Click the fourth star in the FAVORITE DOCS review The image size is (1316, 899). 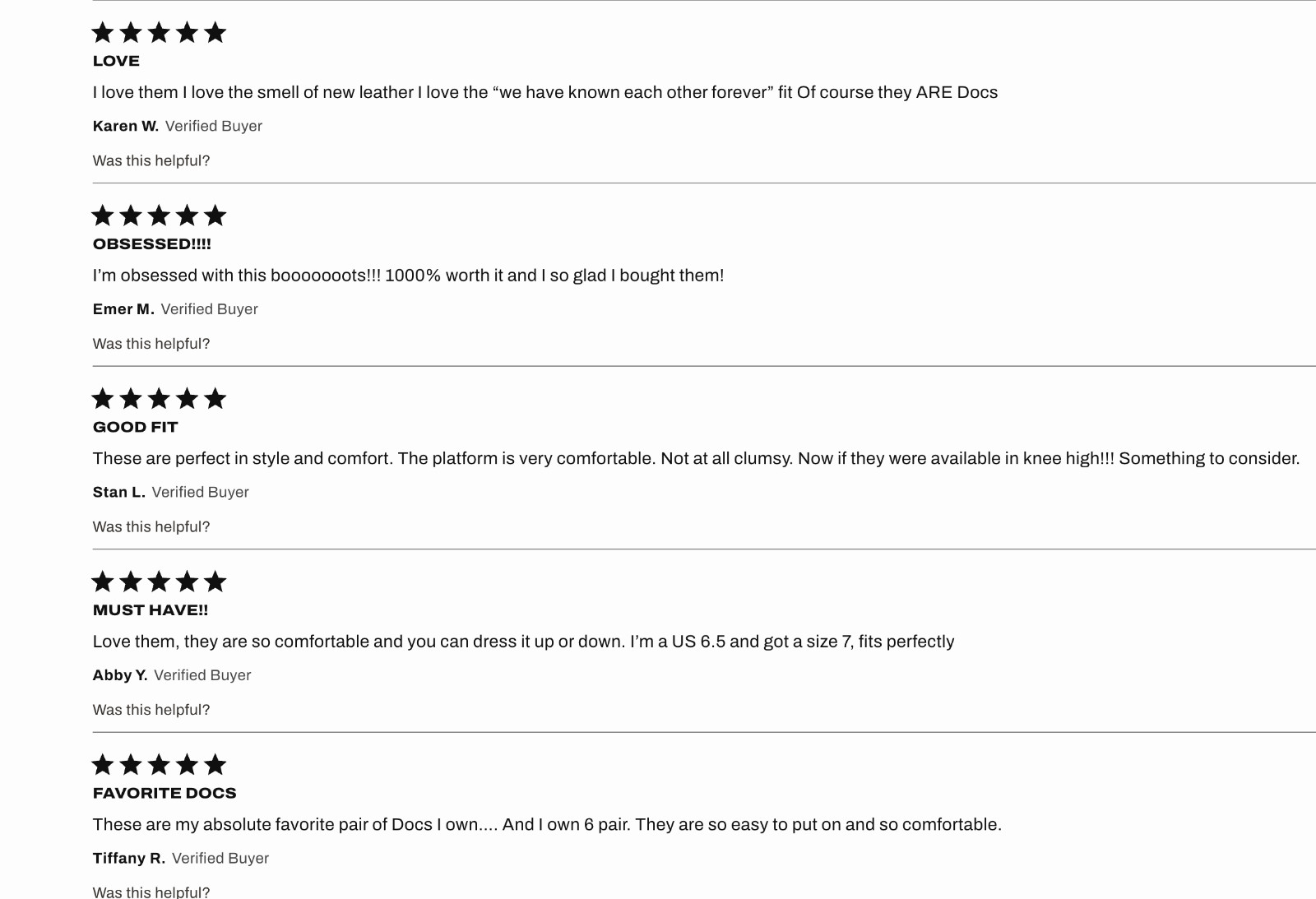(187, 764)
